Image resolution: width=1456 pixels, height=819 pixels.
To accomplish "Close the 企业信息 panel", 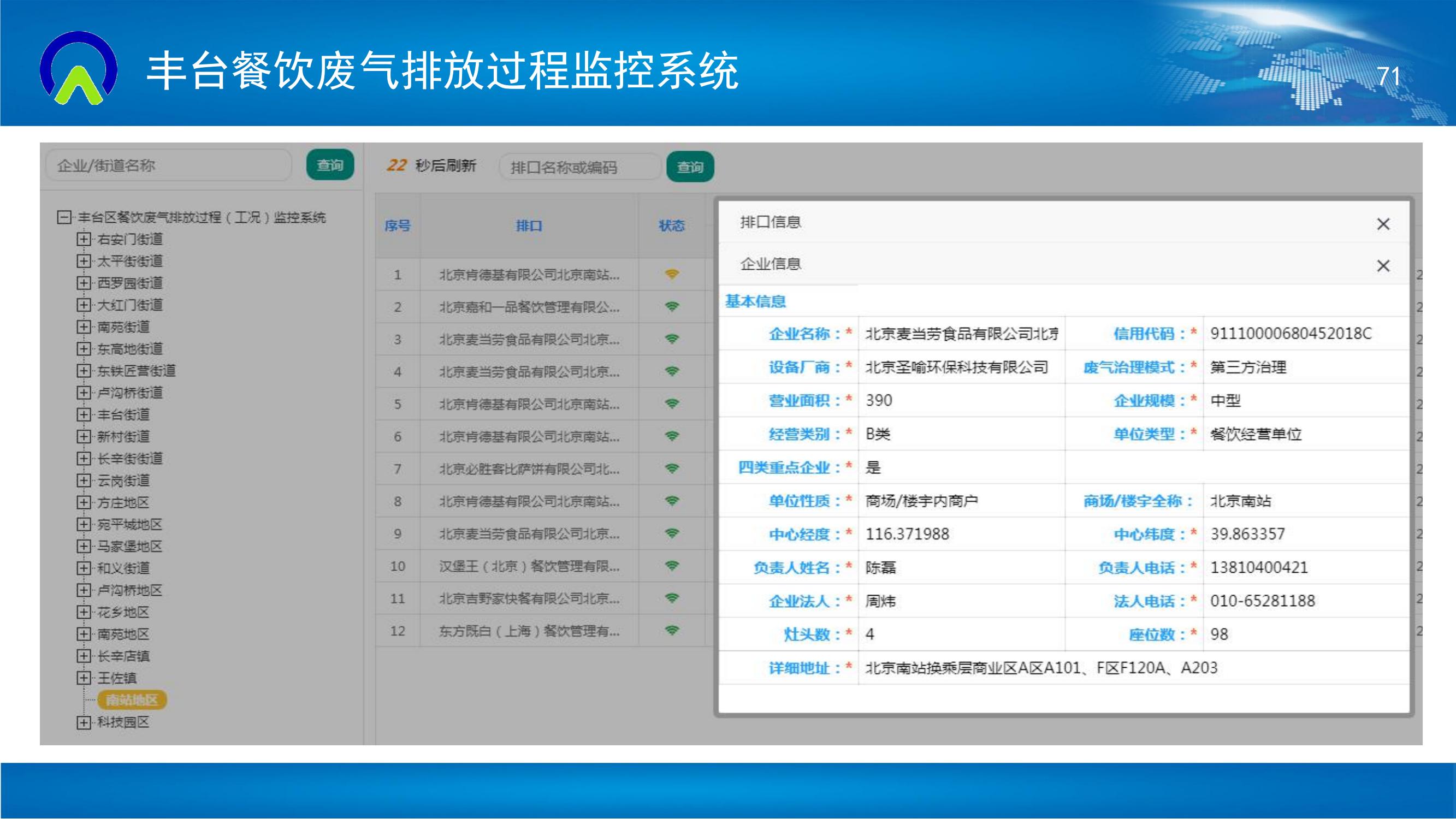I will [1383, 266].
